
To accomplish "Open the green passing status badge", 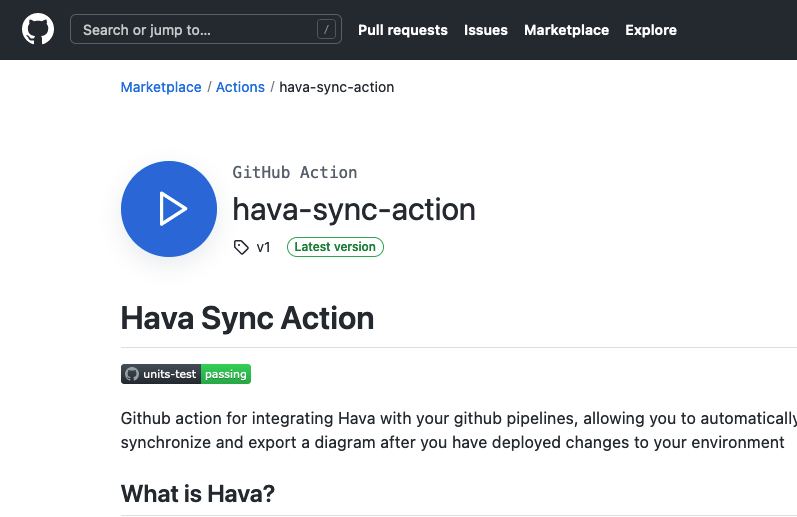I will (226, 374).
